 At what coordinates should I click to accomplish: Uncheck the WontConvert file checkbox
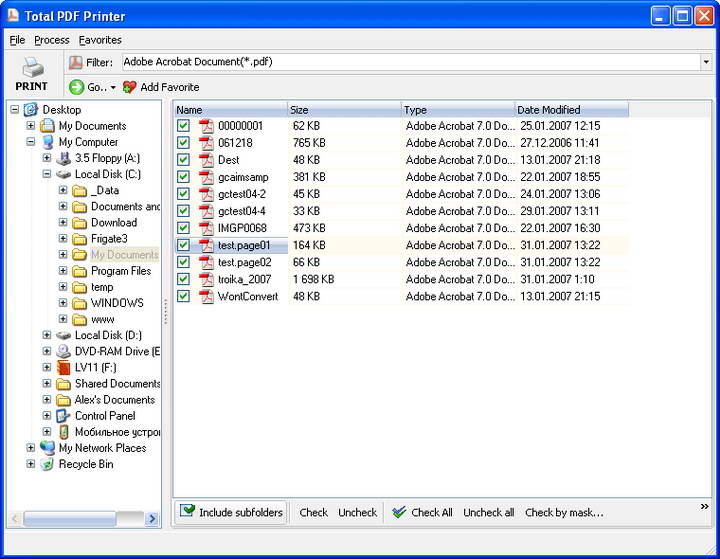(183, 296)
